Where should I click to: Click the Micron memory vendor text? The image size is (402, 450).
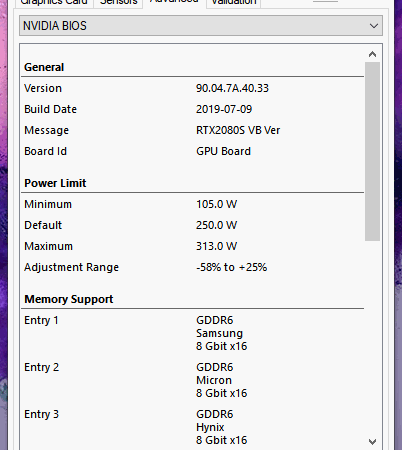coord(214,380)
